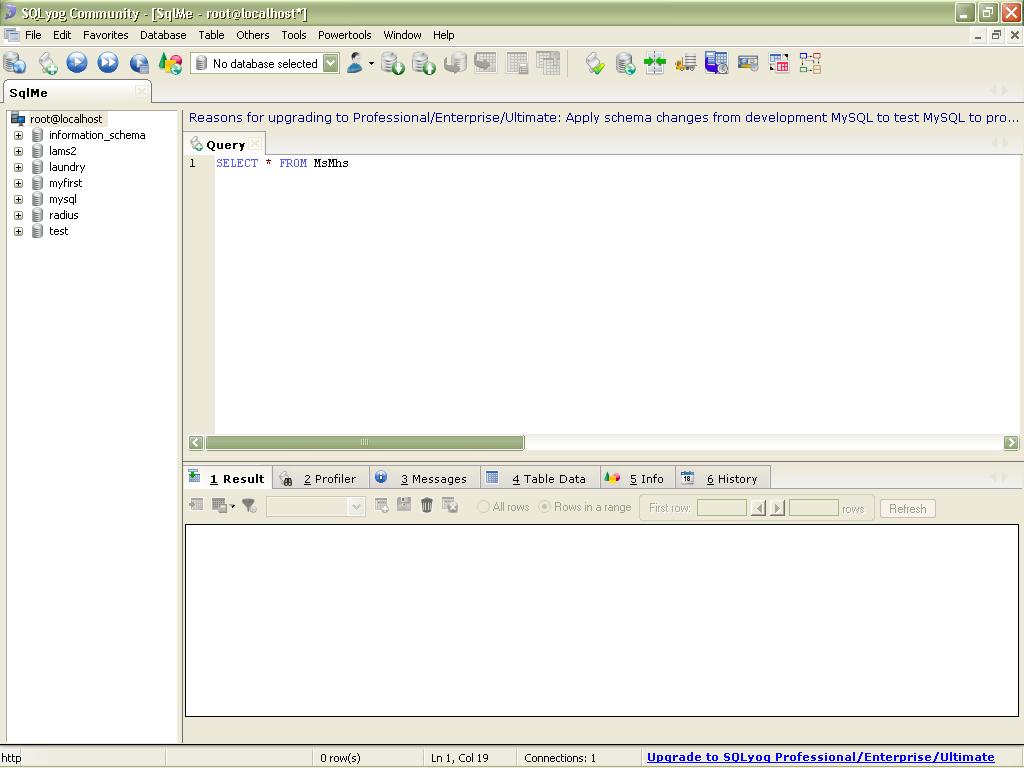Viewport: 1024px width, 768px height.
Task: Expand the radius database node
Action: pyautogui.click(x=18, y=216)
